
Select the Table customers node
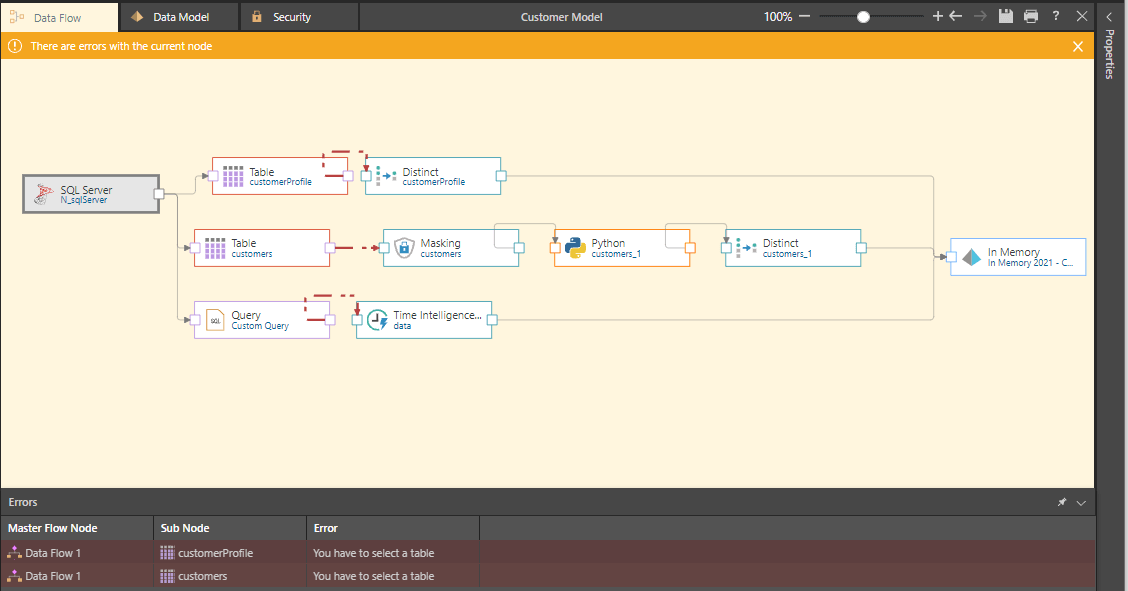[x=262, y=248]
